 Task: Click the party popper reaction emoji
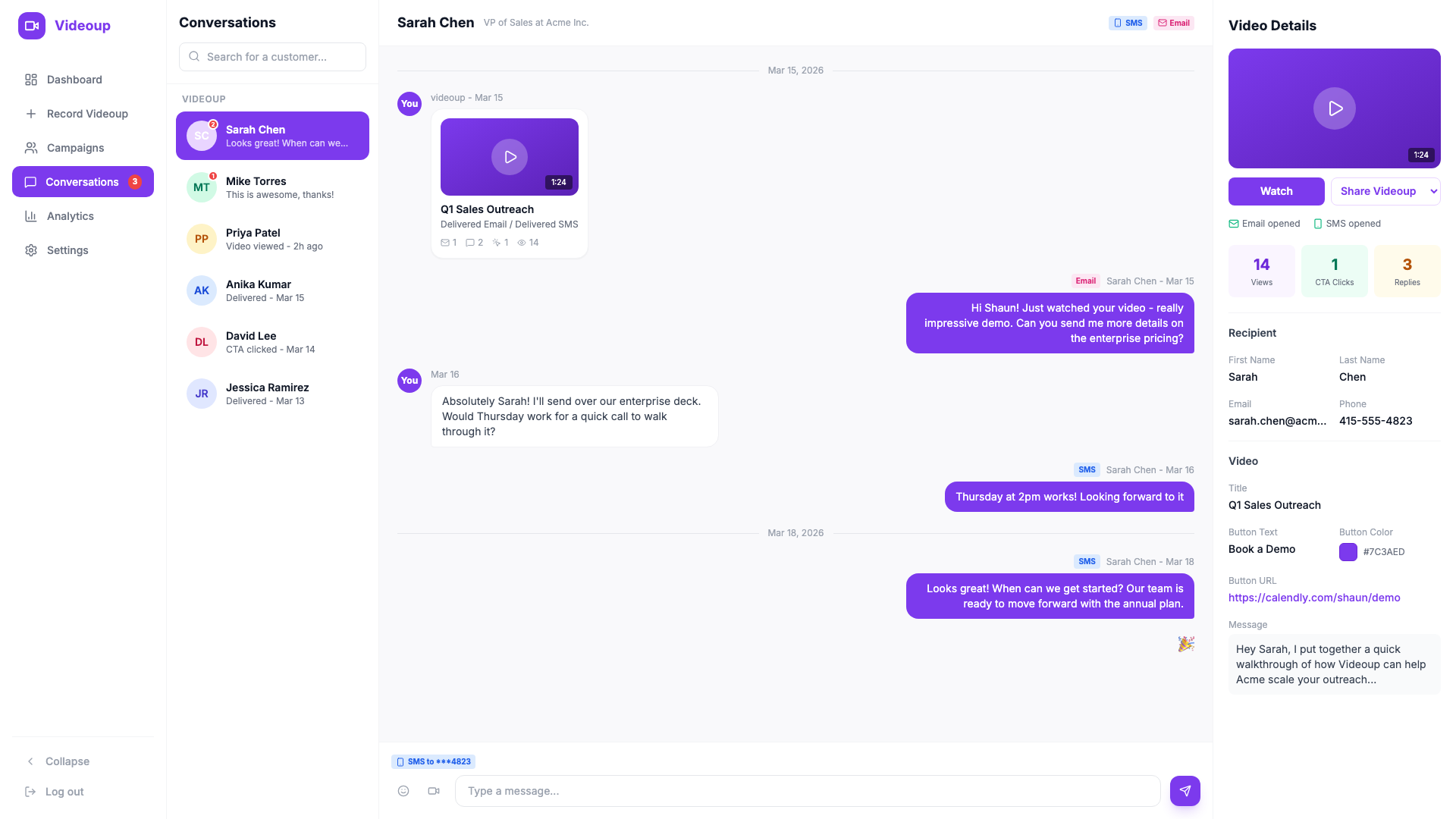[x=1186, y=644]
